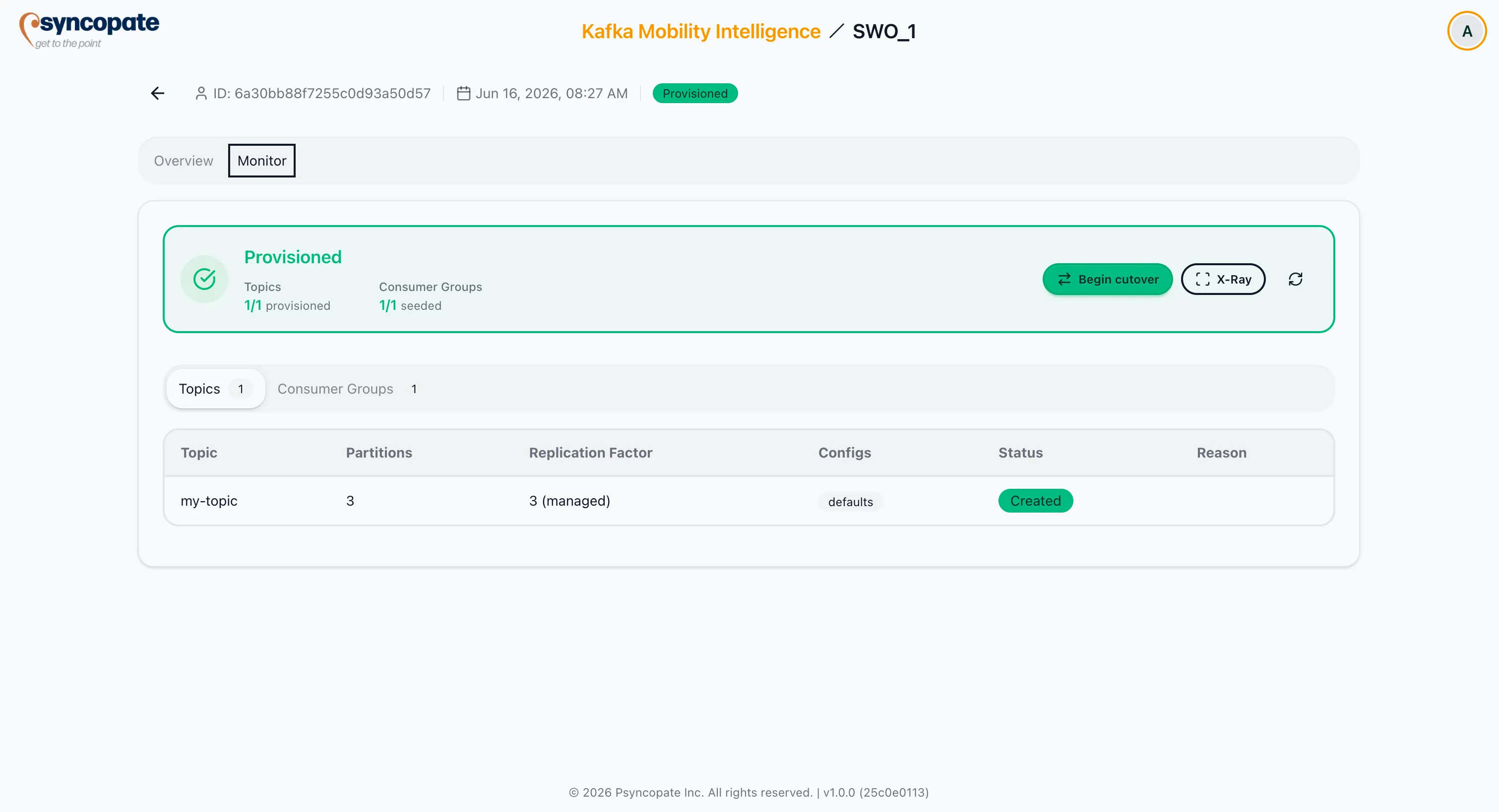
Task: Click the user icon beside the ID
Action: pyautogui.click(x=201, y=93)
